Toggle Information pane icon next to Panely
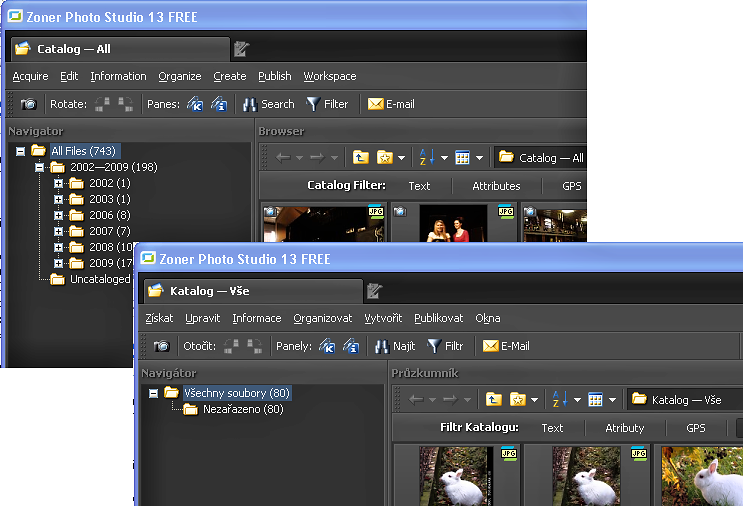 pyautogui.click(x=351, y=346)
